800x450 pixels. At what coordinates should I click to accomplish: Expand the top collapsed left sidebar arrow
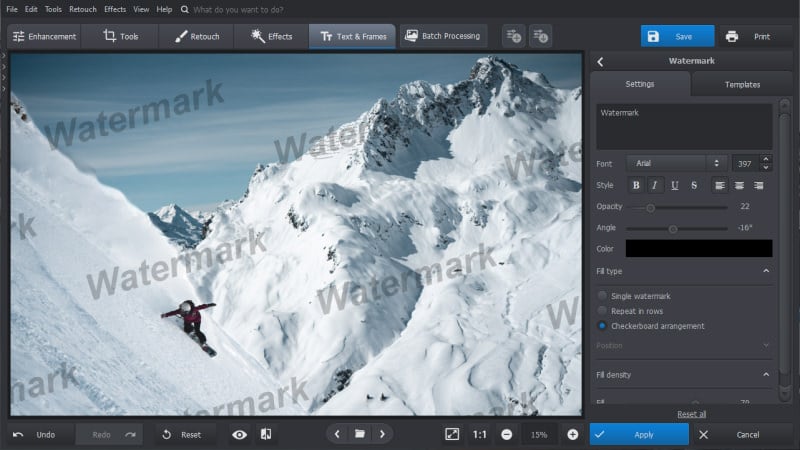tap(3, 56)
